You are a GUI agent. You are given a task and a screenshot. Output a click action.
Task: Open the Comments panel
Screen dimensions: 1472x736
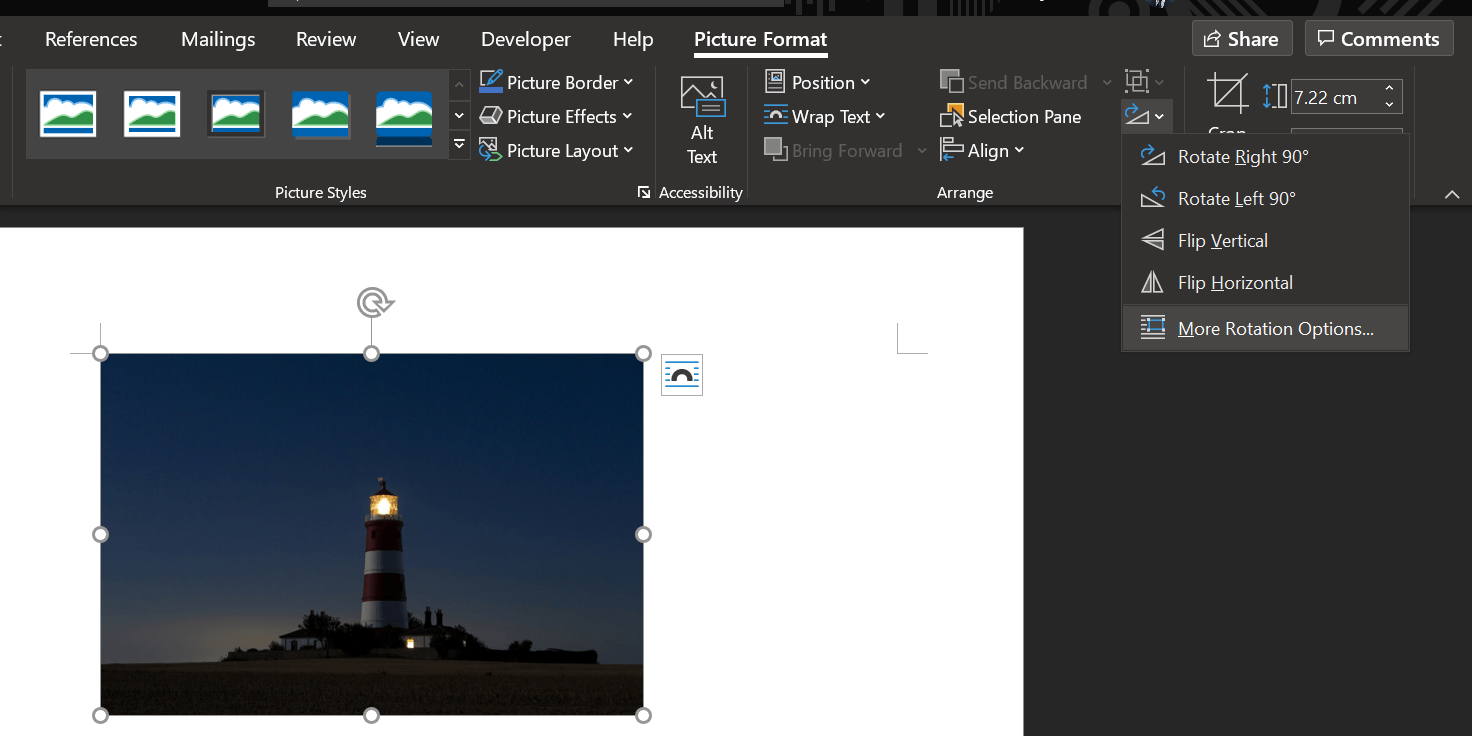point(1379,38)
